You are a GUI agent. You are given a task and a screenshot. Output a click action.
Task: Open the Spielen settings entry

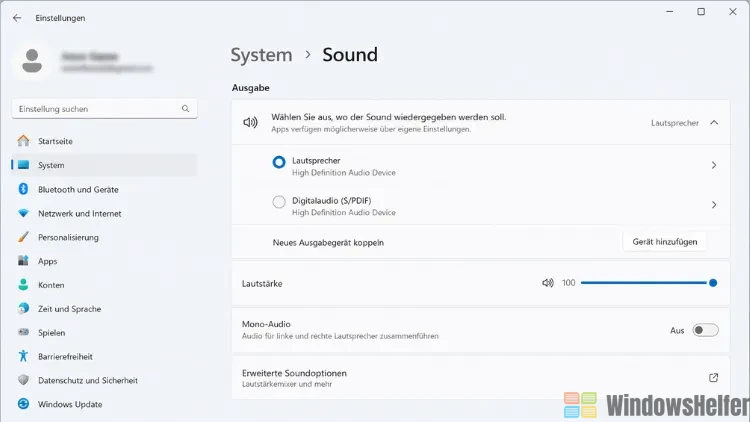click(104, 333)
